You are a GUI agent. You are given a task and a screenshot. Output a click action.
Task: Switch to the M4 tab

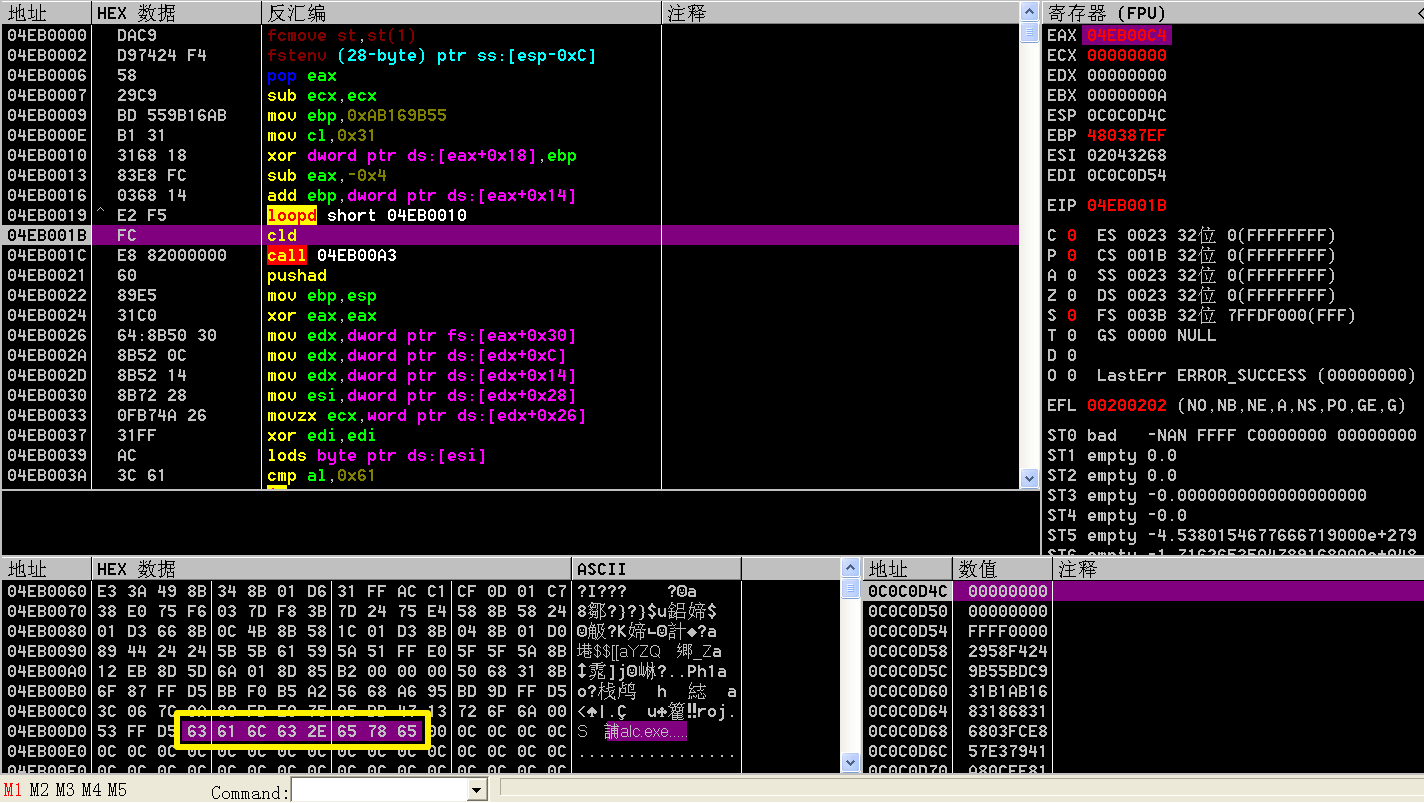pos(91,790)
